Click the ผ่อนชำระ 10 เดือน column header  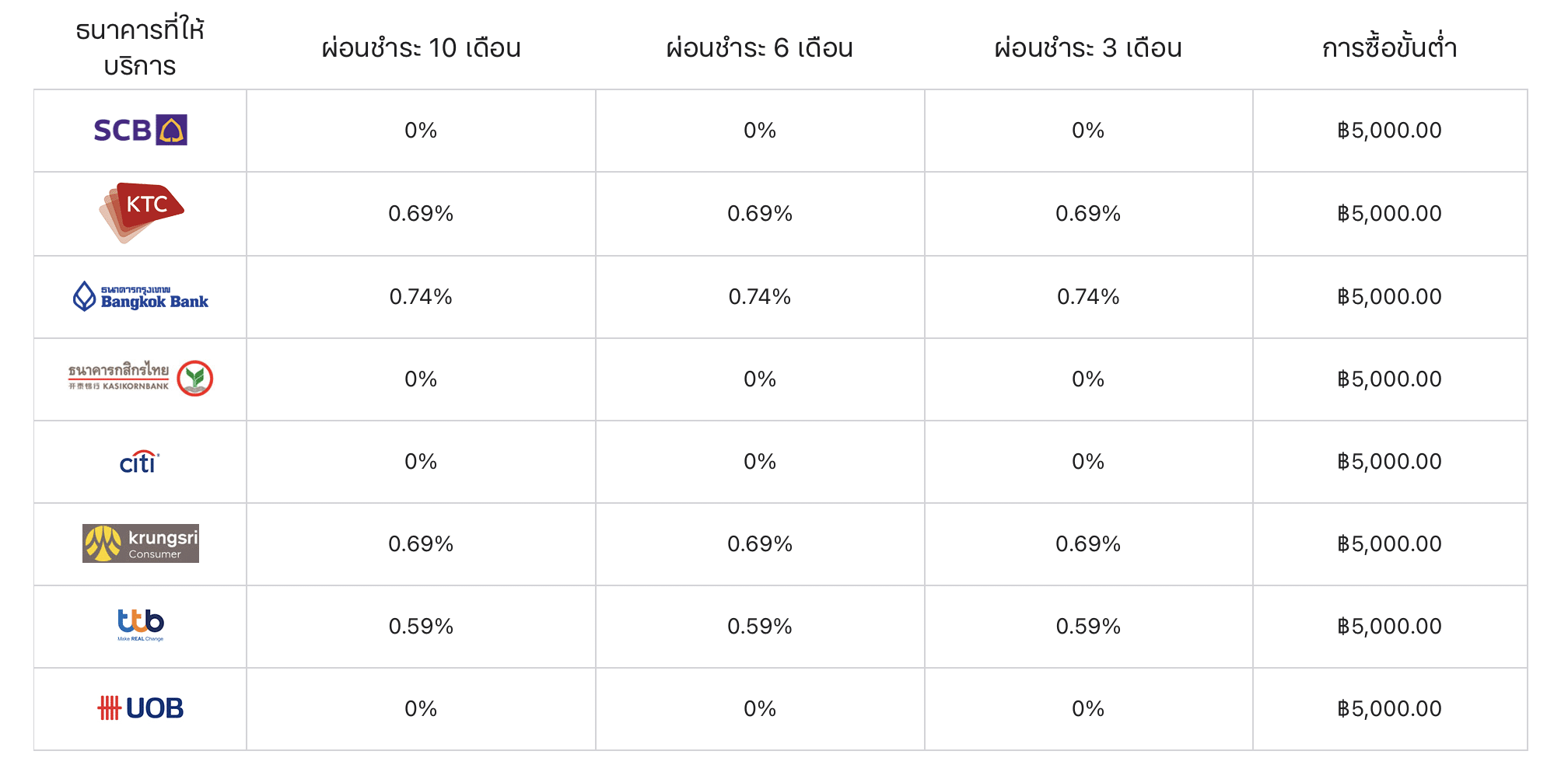coord(421,47)
